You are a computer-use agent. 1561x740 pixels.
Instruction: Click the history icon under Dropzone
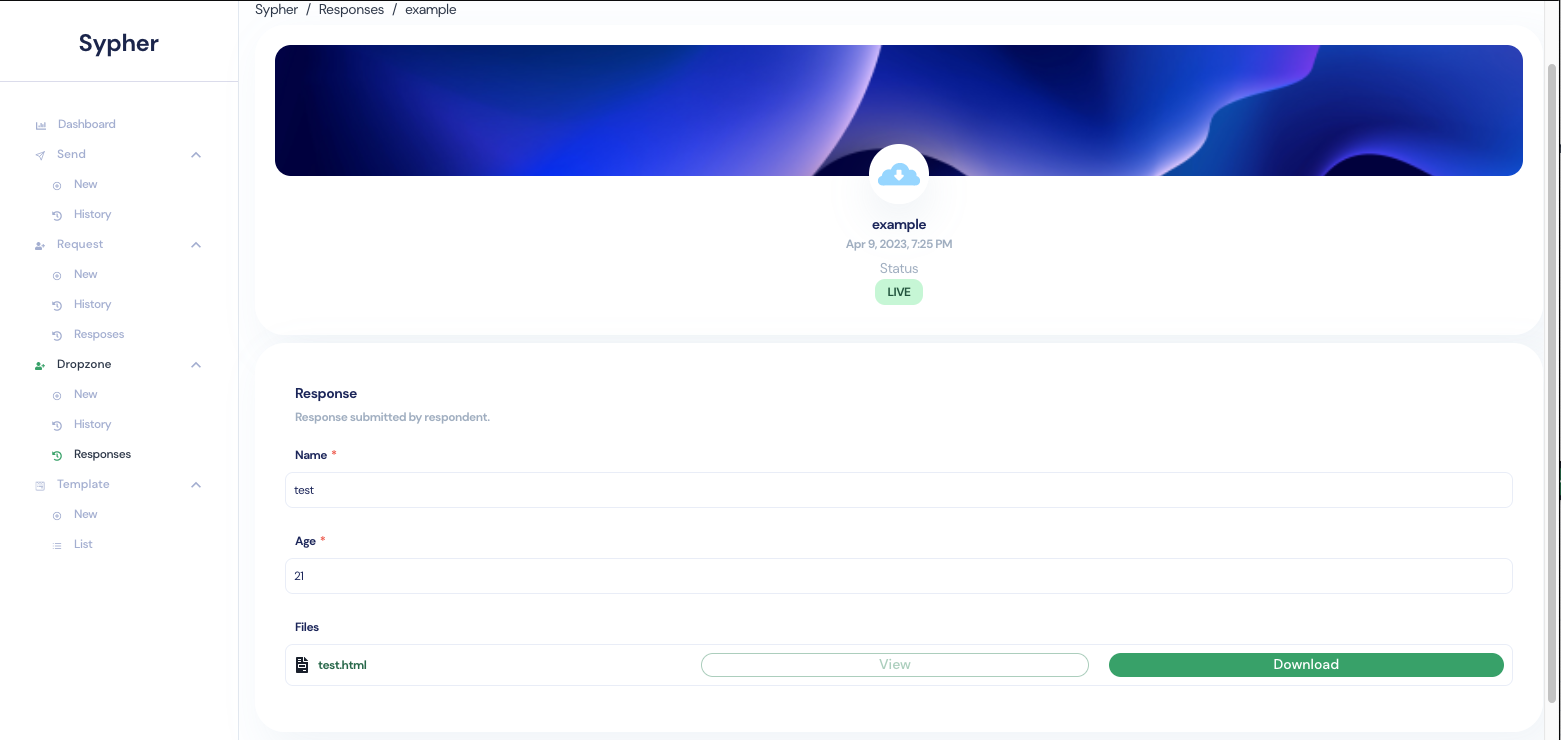pos(57,425)
